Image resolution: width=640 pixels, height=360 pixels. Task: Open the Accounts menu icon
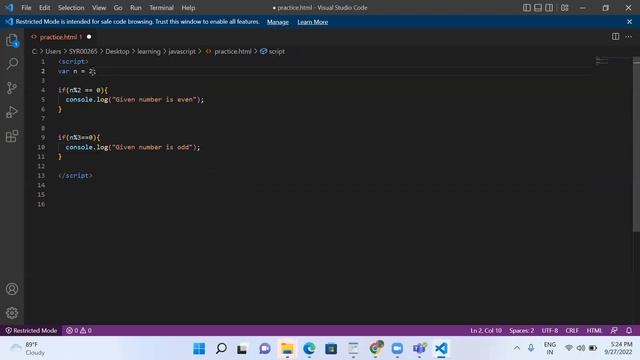click(12, 289)
